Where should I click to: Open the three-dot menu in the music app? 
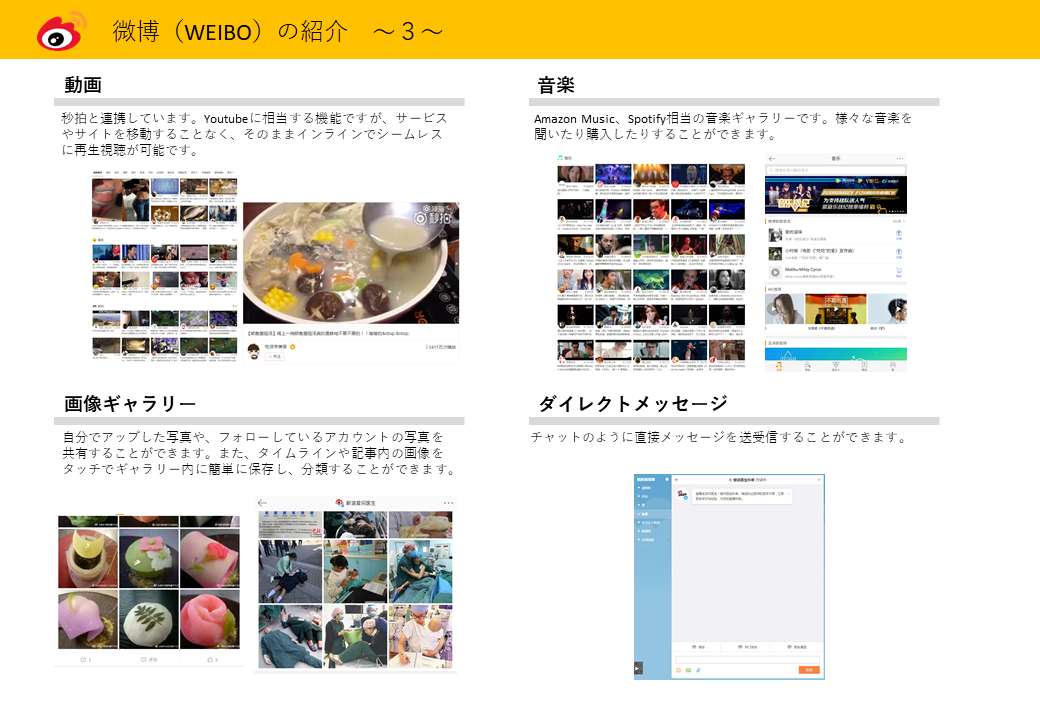click(x=900, y=159)
